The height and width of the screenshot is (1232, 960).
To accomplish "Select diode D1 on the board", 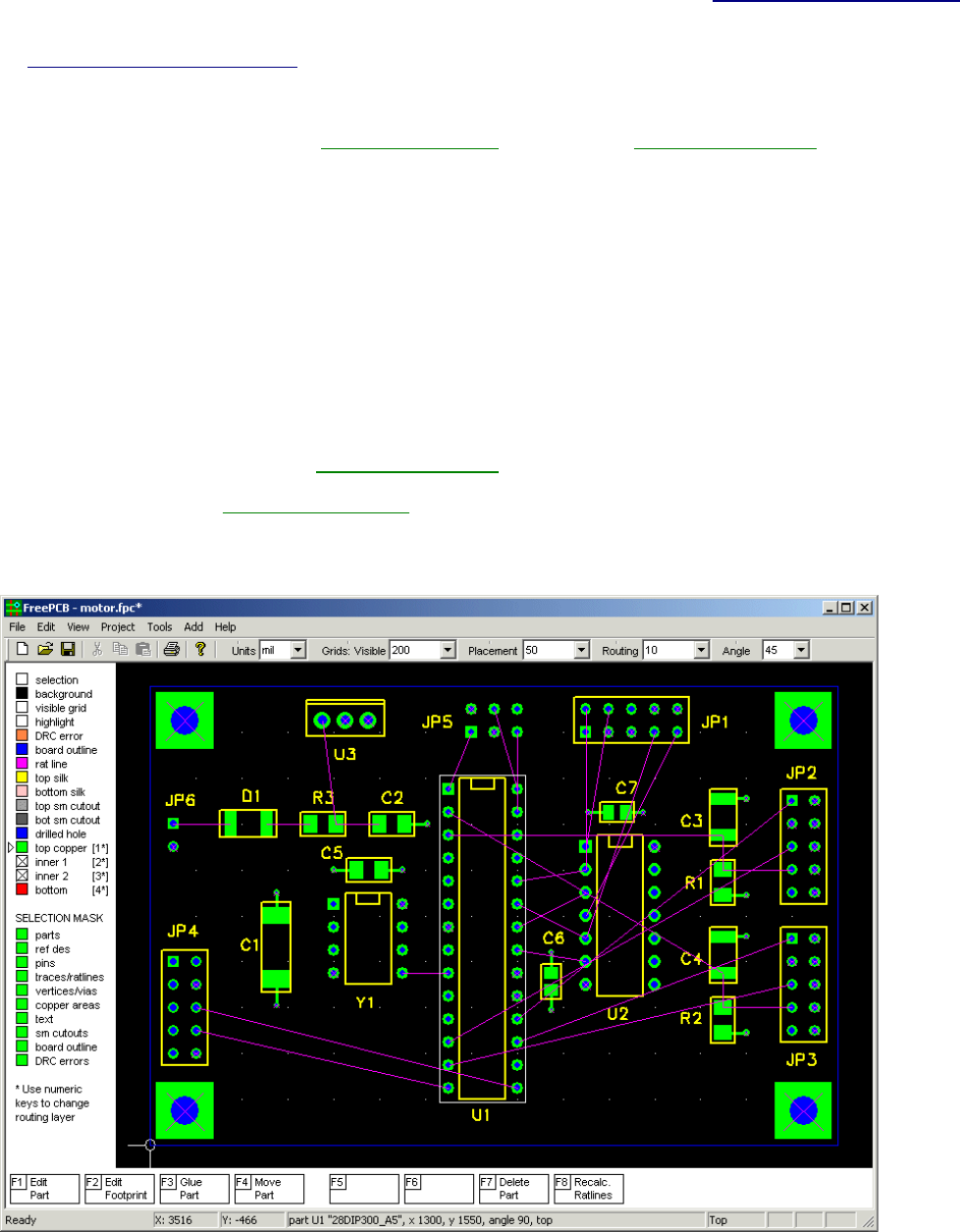I will 247,824.
